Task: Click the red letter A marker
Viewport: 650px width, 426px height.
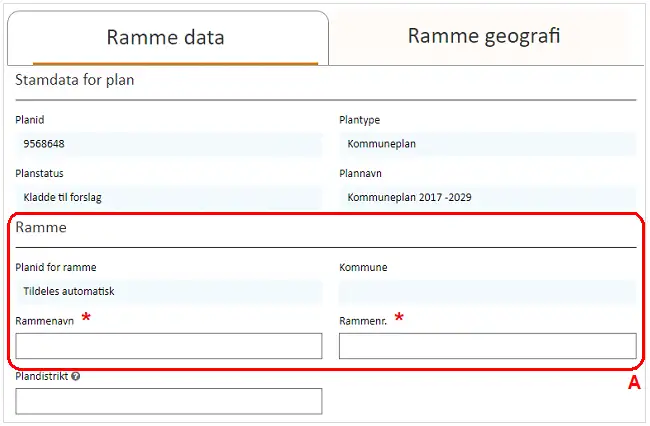Action: (632, 383)
